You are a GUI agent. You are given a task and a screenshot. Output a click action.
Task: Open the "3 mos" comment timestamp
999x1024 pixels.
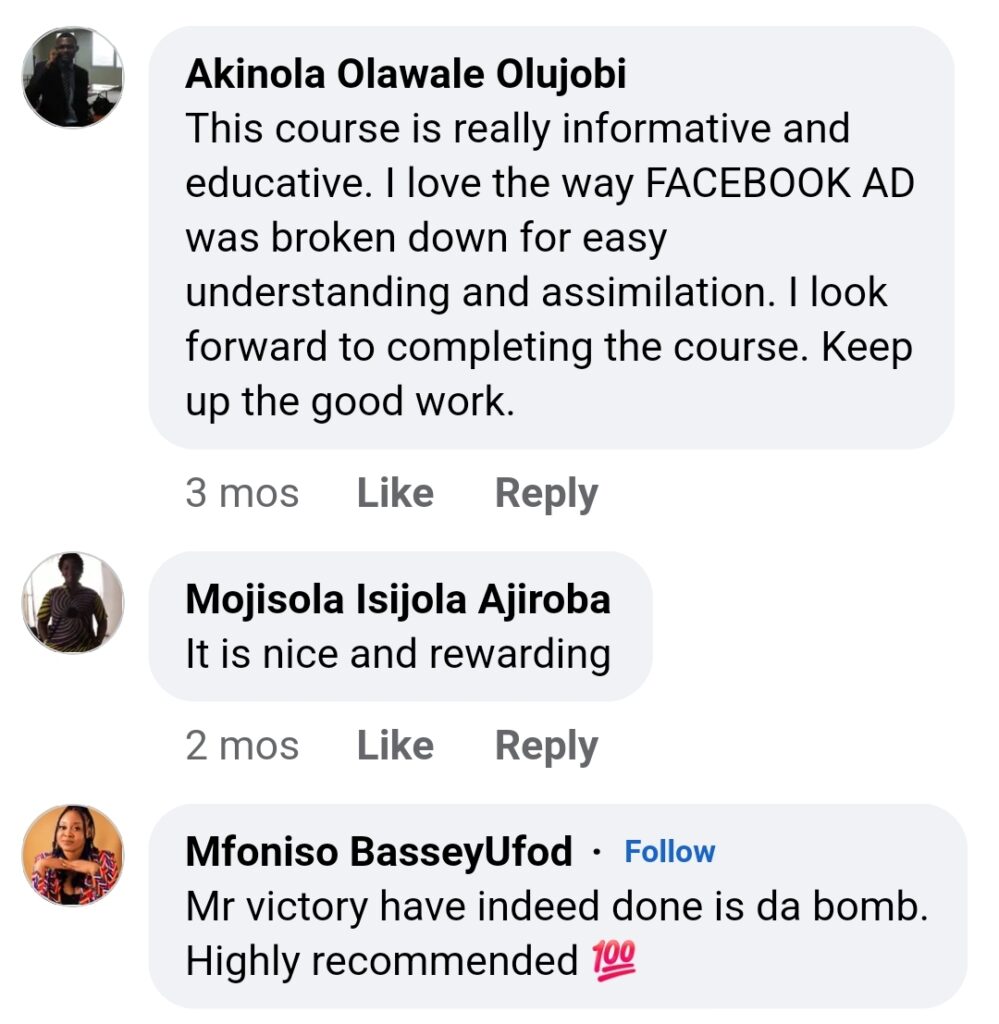(x=242, y=494)
